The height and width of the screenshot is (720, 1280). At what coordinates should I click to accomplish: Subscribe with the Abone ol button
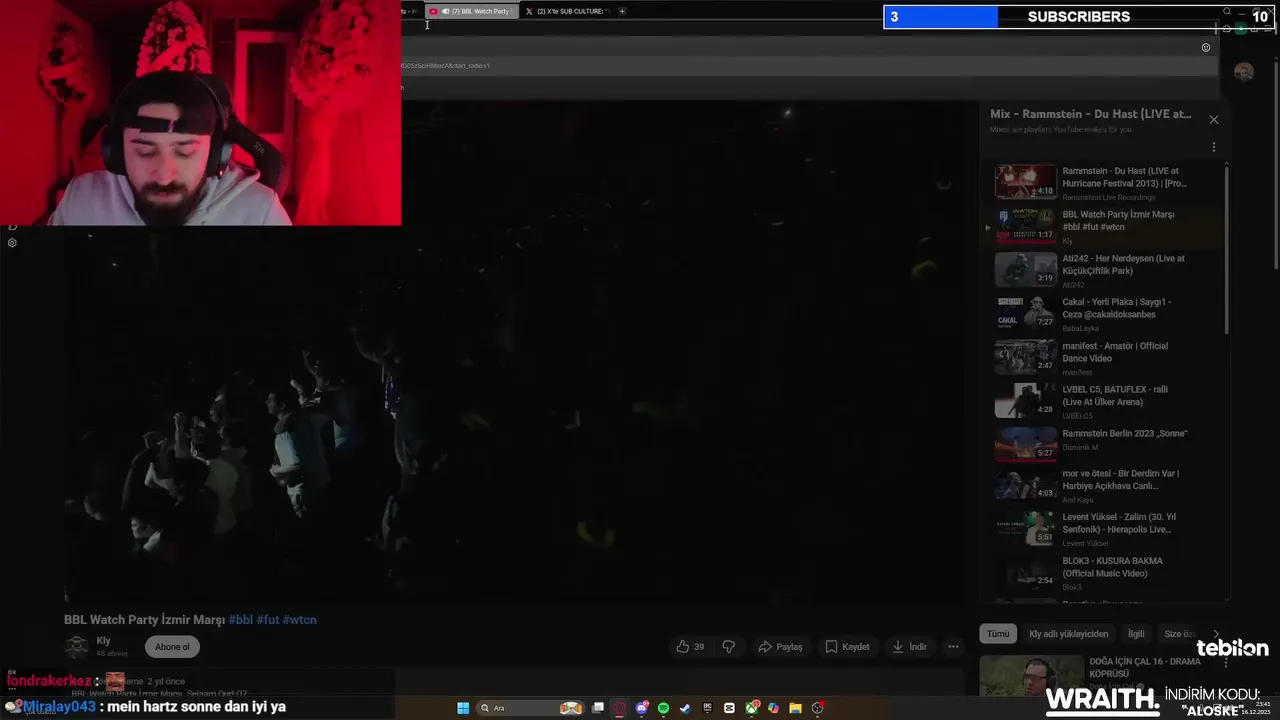[x=172, y=647]
